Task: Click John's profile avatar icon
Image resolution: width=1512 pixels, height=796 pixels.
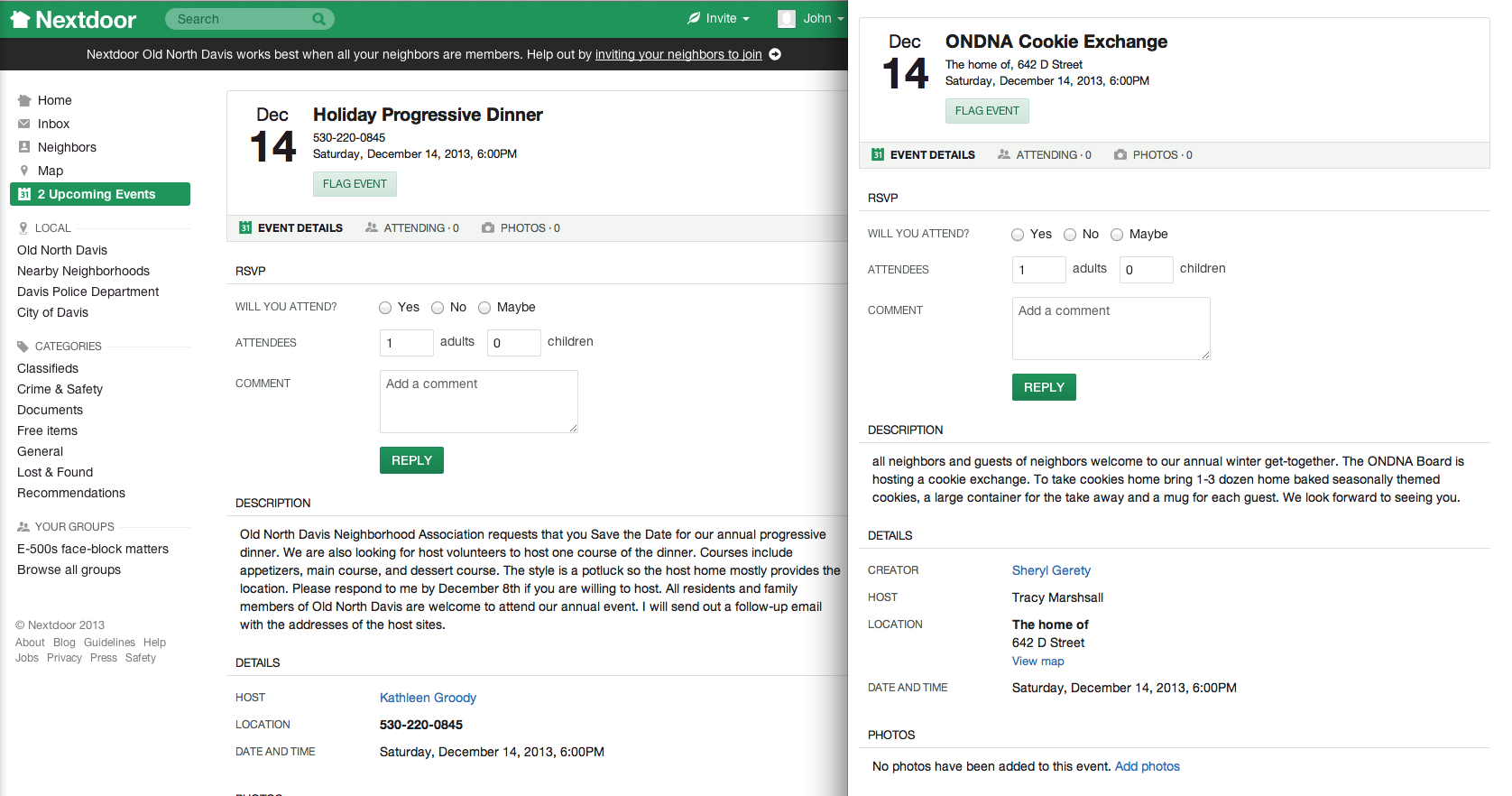Action: pos(787,18)
